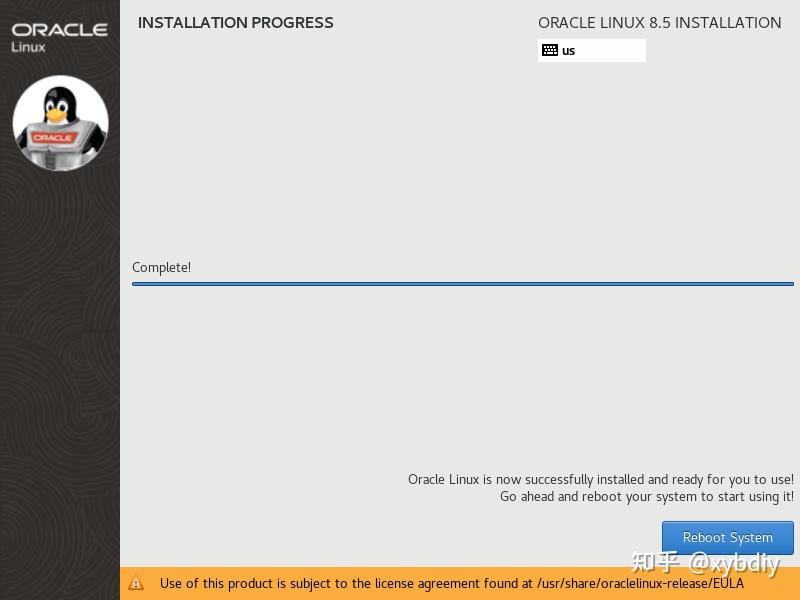Click the INSTALLATION PROGRESS heading
The width and height of the screenshot is (800, 600).
tap(235, 22)
